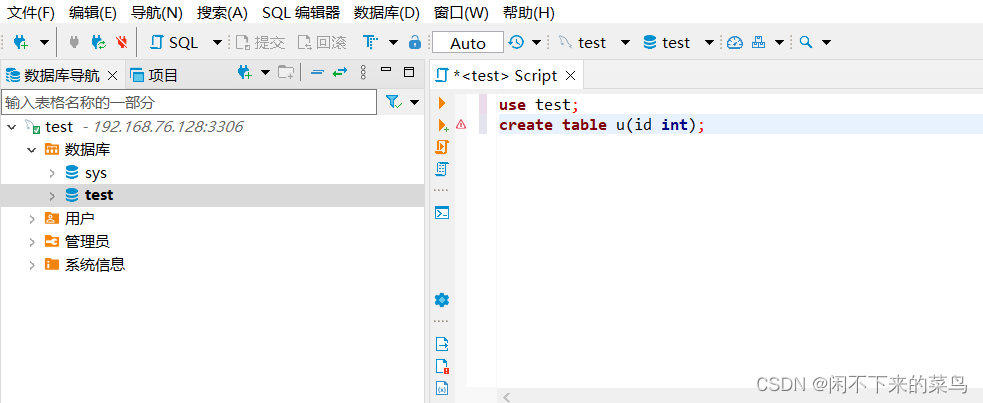Select the active connection test selector
This screenshot has width=983, height=403.
[582, 43]
